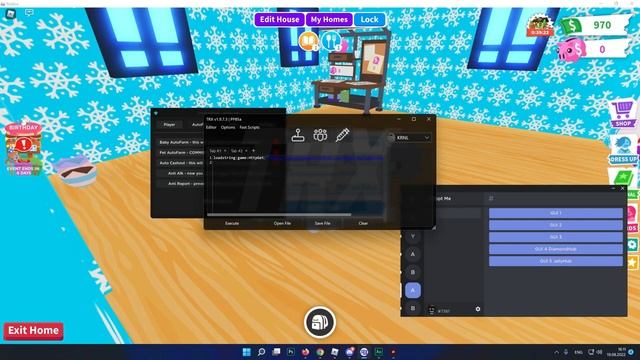Open the Dress Up icon
The image size is (640, 360).
click(623, 150)
